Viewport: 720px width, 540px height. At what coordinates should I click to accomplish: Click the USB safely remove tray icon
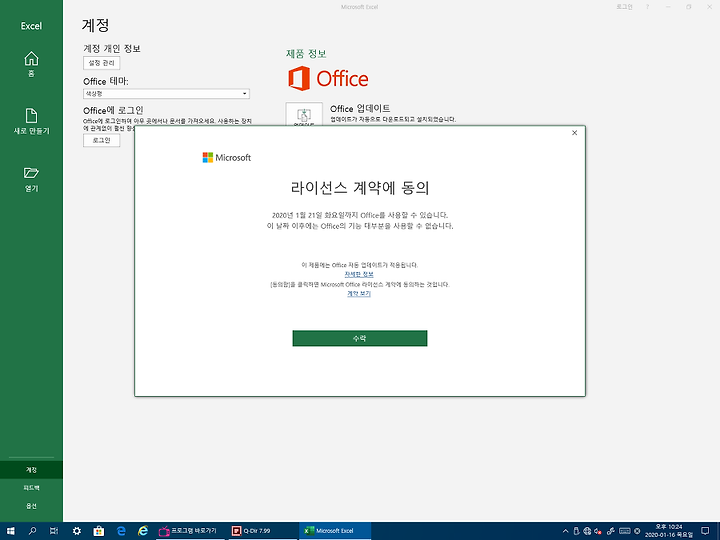(576, 531)
